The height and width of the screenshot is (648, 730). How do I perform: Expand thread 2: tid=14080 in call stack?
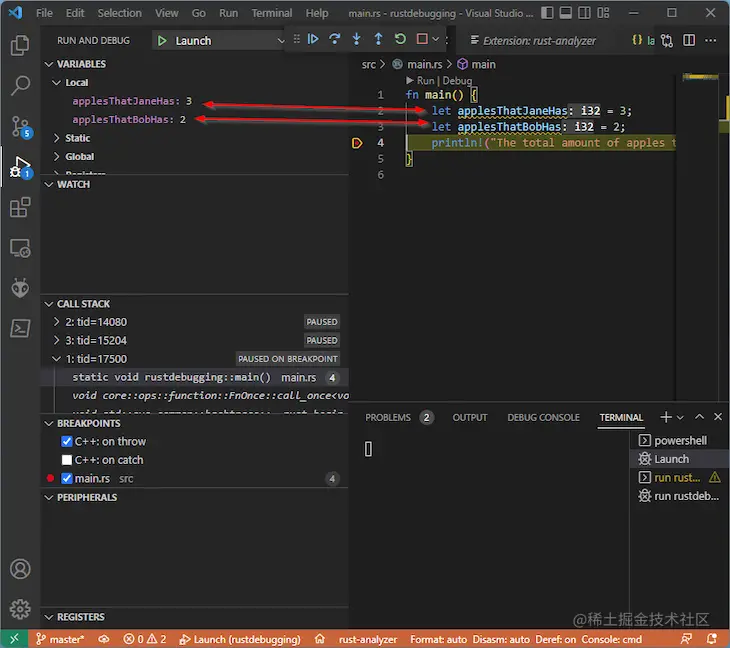57,322
